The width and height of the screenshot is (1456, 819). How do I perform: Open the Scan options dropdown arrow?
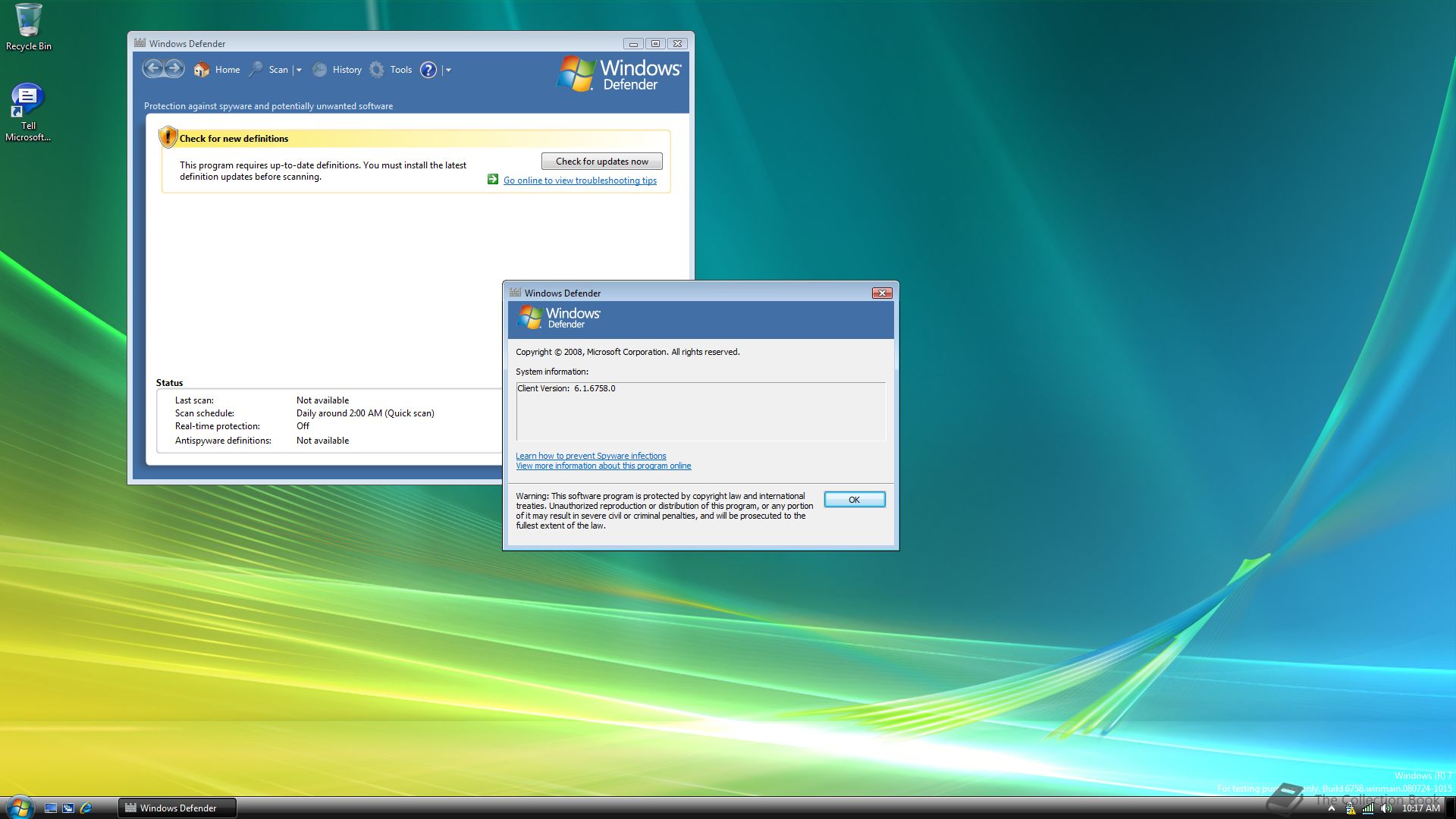pyautogui.click(x=299, y=70)
